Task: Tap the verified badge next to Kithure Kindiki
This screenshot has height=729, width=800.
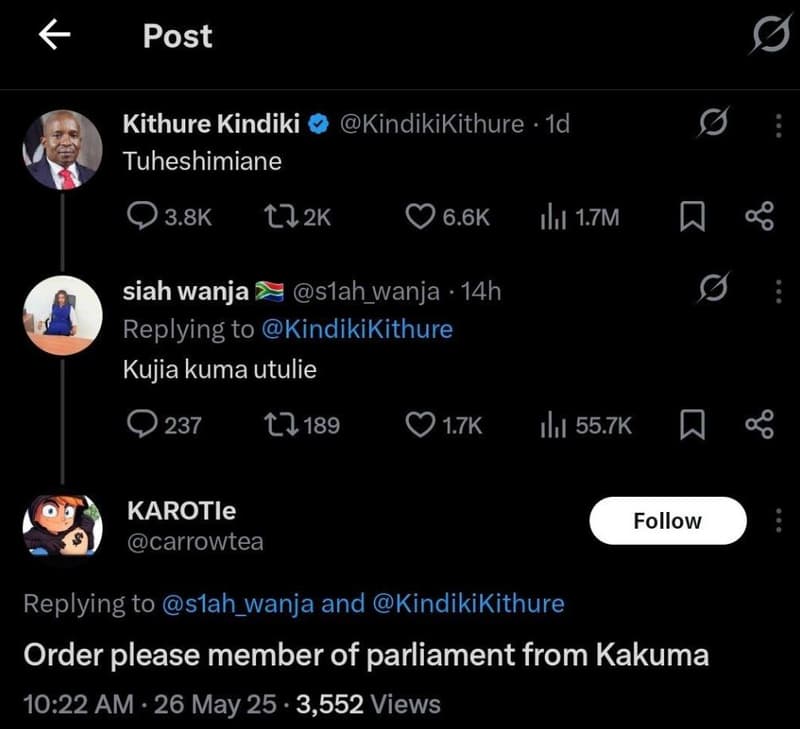Action: click(x=319, y=125)
